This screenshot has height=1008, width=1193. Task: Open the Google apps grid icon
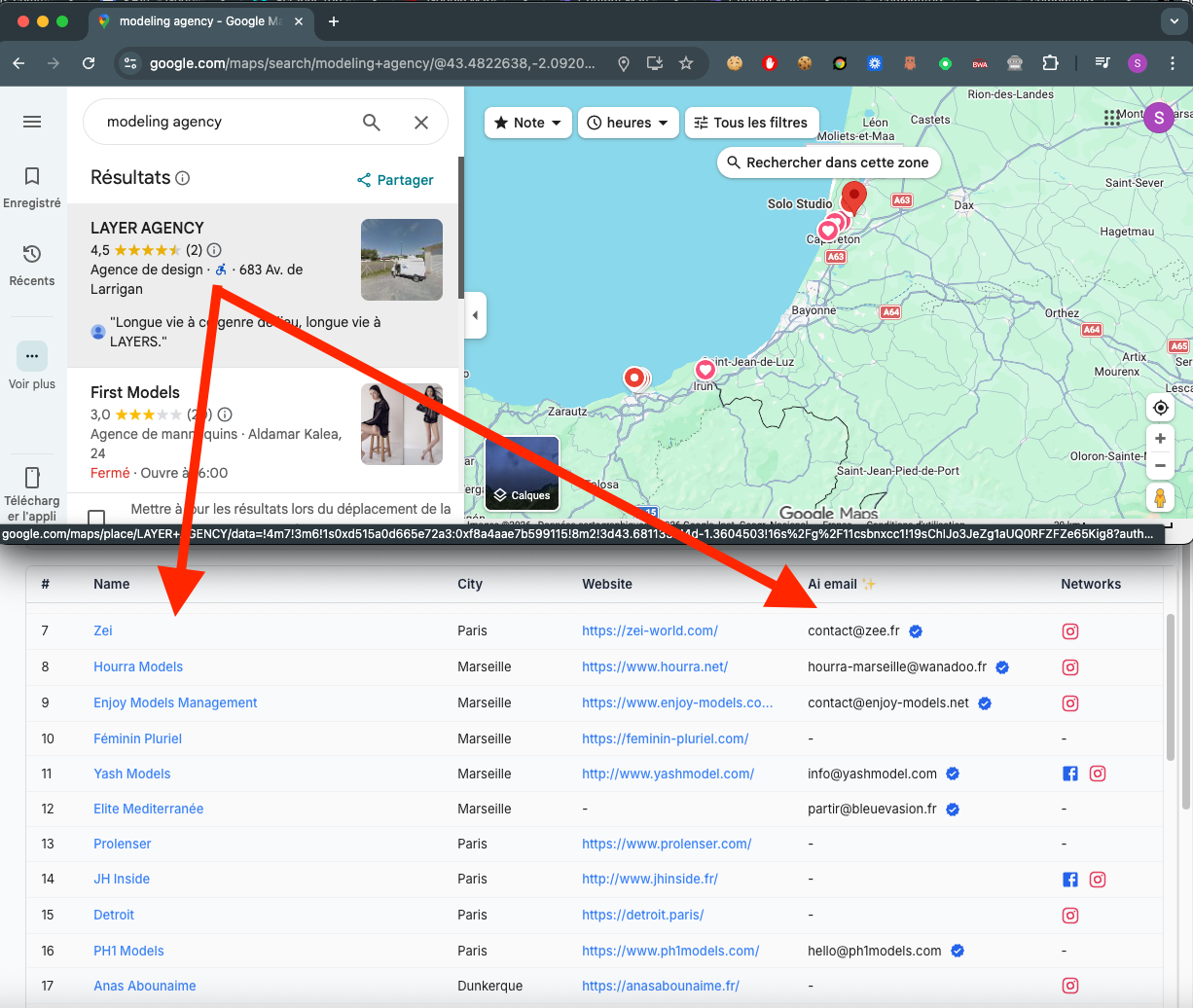point(1111,117)
